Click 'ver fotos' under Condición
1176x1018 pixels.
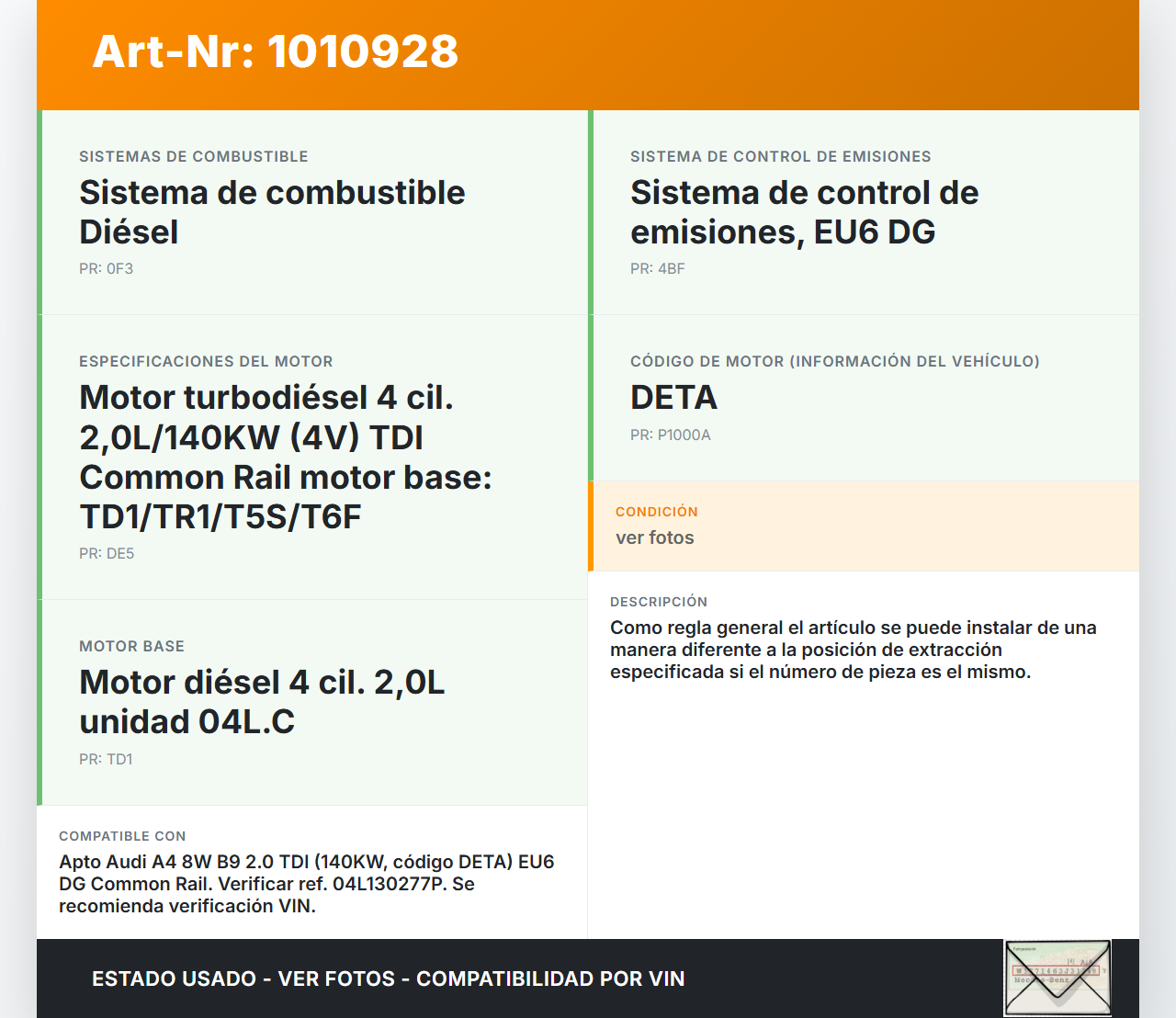click(x=655, y=537)
